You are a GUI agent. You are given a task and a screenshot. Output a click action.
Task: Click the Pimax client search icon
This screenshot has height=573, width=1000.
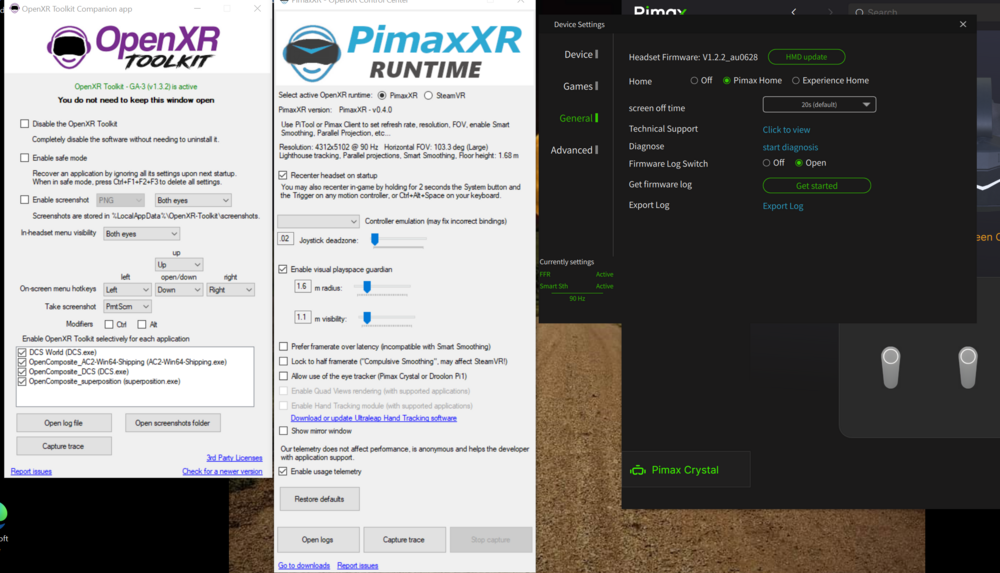[x=859, y=12]
